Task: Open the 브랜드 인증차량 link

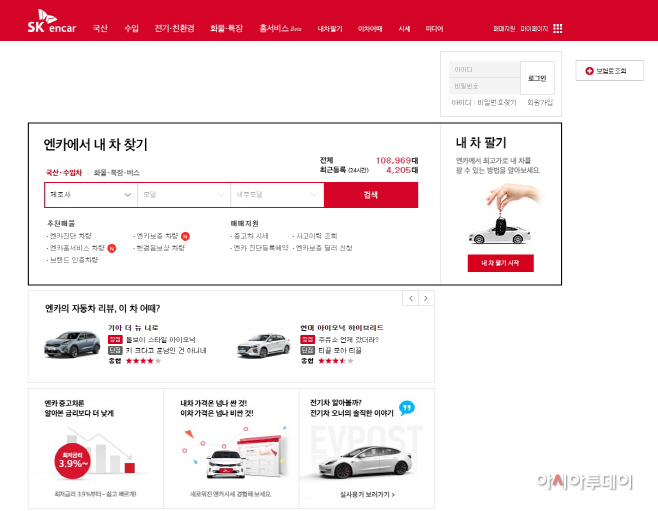Action: 73,260
